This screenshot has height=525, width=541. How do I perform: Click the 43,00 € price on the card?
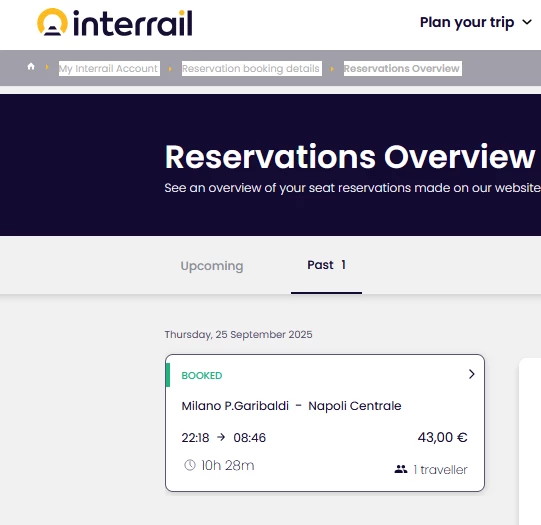442,437
